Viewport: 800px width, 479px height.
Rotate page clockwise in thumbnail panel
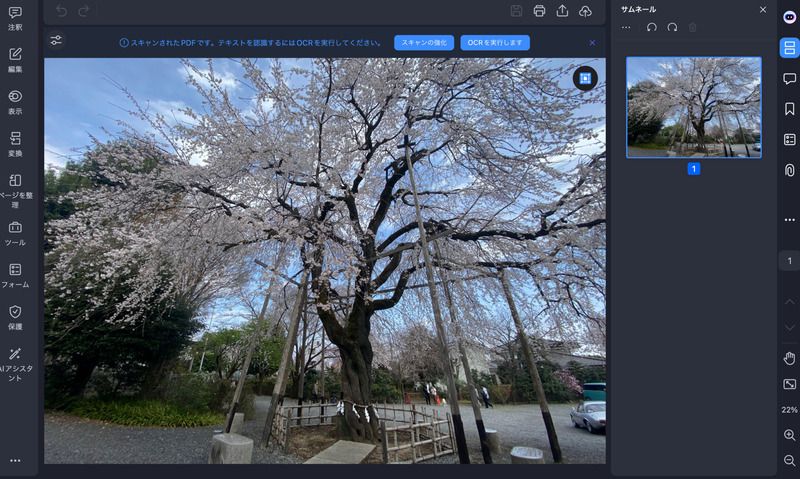(x=672, y=28)
